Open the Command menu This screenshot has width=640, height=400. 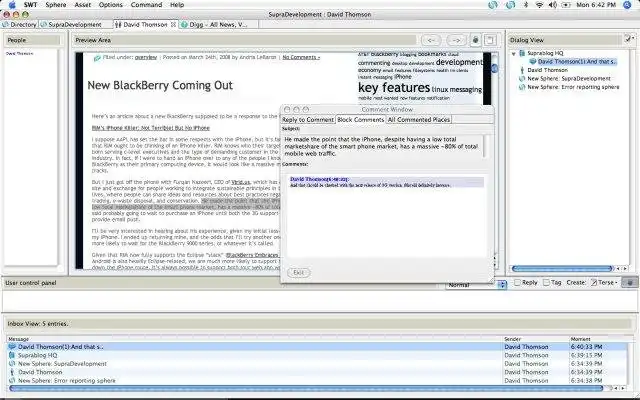pyautogui.click(x=146, y=5)
